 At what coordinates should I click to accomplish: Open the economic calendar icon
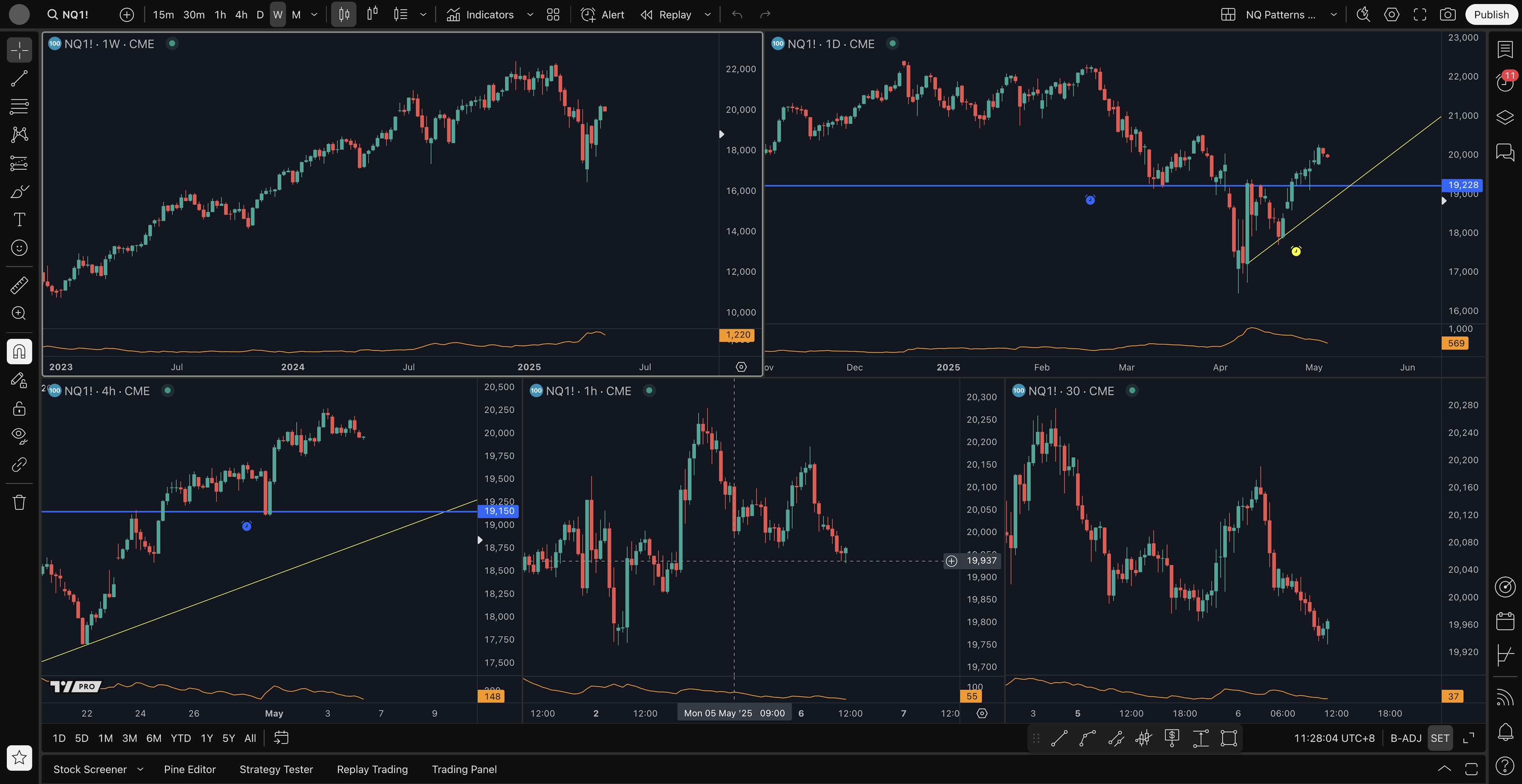coord(1505,621)
